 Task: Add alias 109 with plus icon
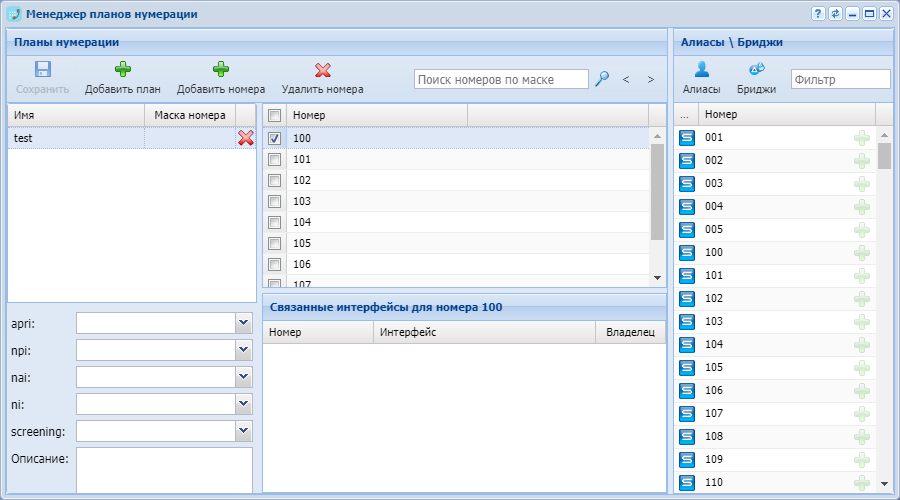[862, 459]
